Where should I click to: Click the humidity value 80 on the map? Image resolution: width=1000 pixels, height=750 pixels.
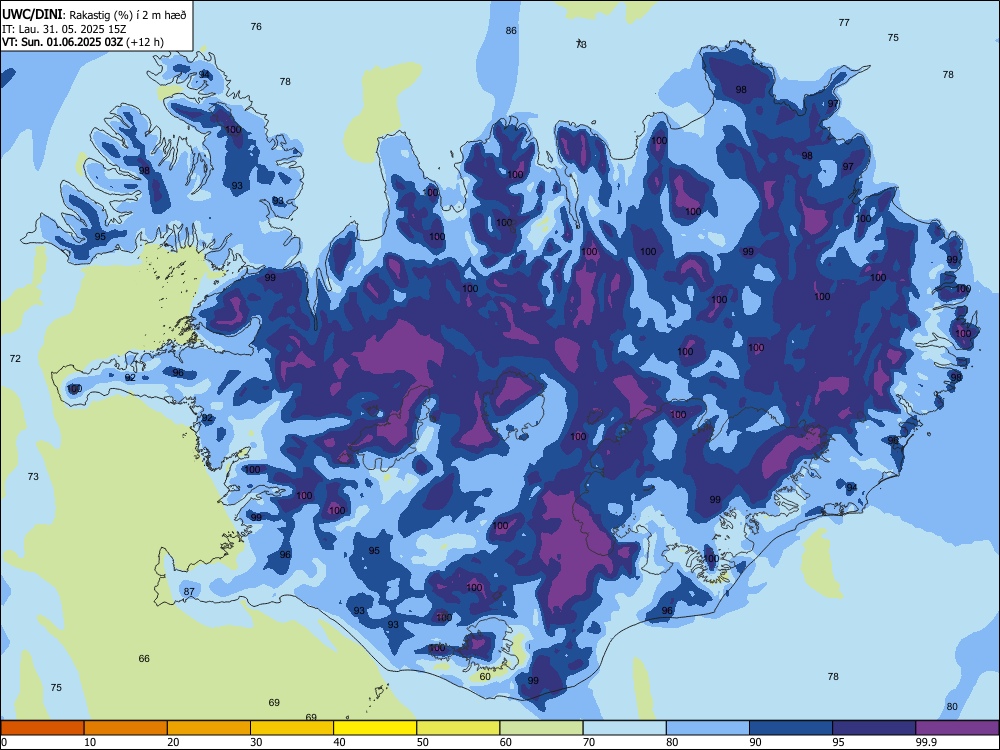pos(952,706)
